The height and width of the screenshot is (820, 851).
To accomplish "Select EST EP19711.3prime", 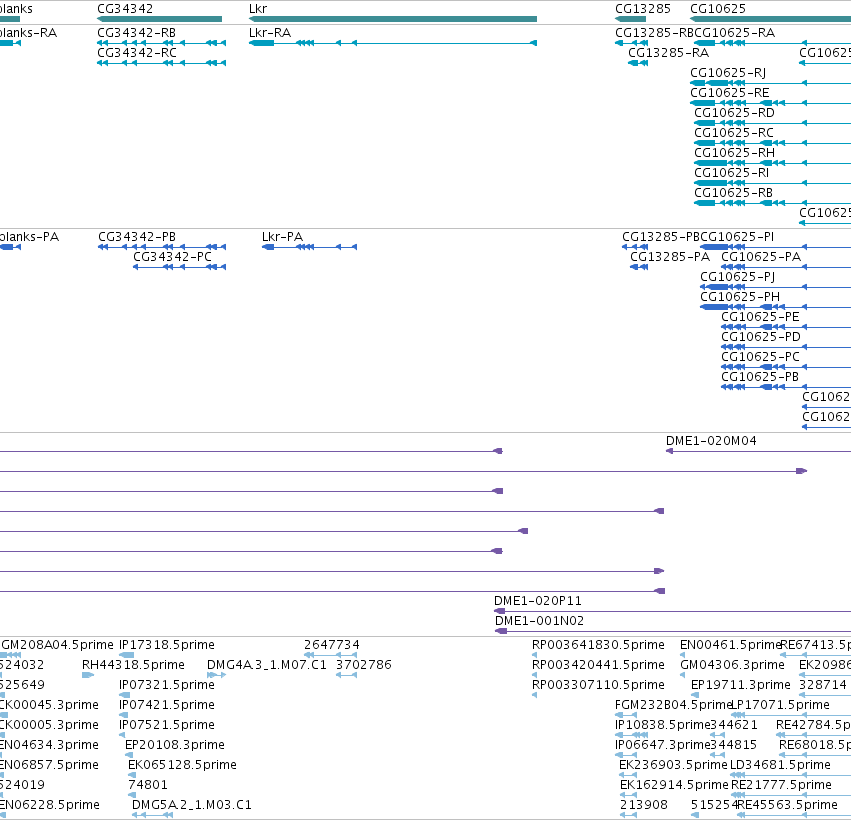I will [740, 685].
